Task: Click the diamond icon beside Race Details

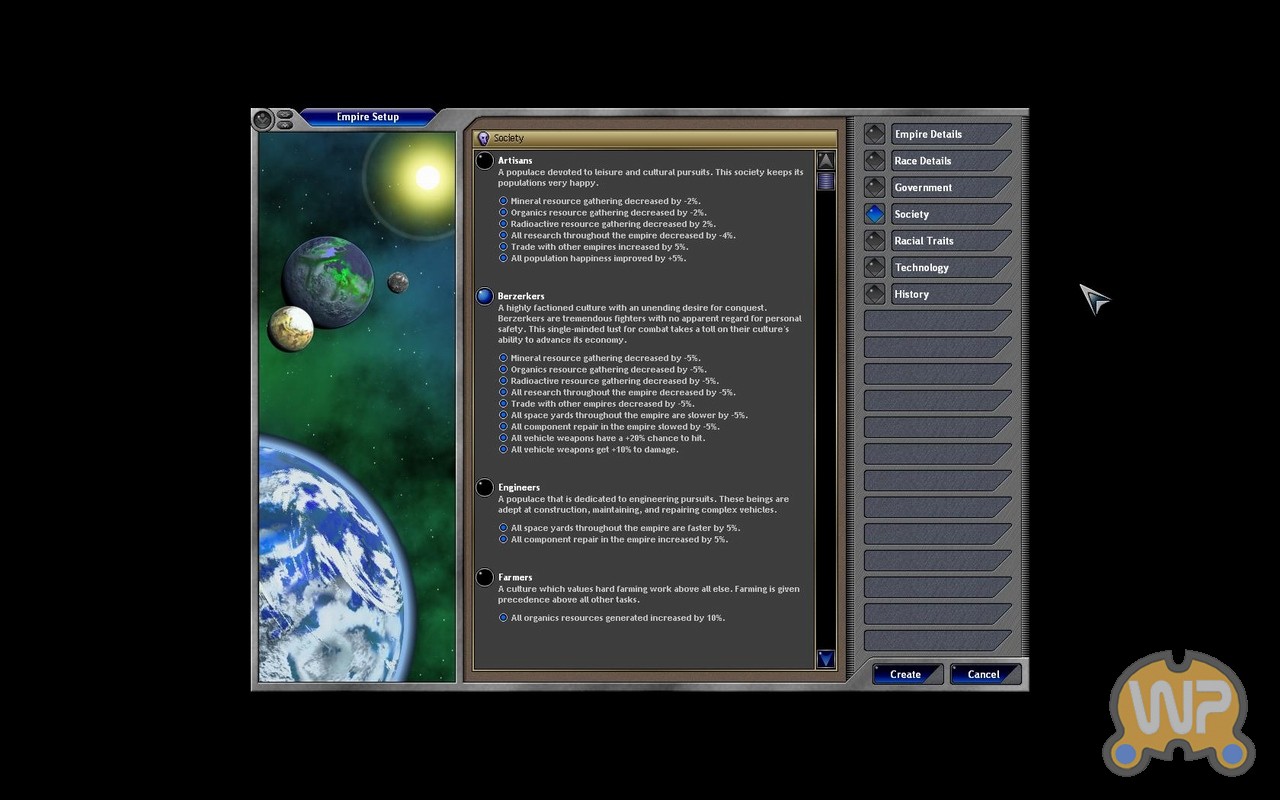Action: click(x=875, y=161)
